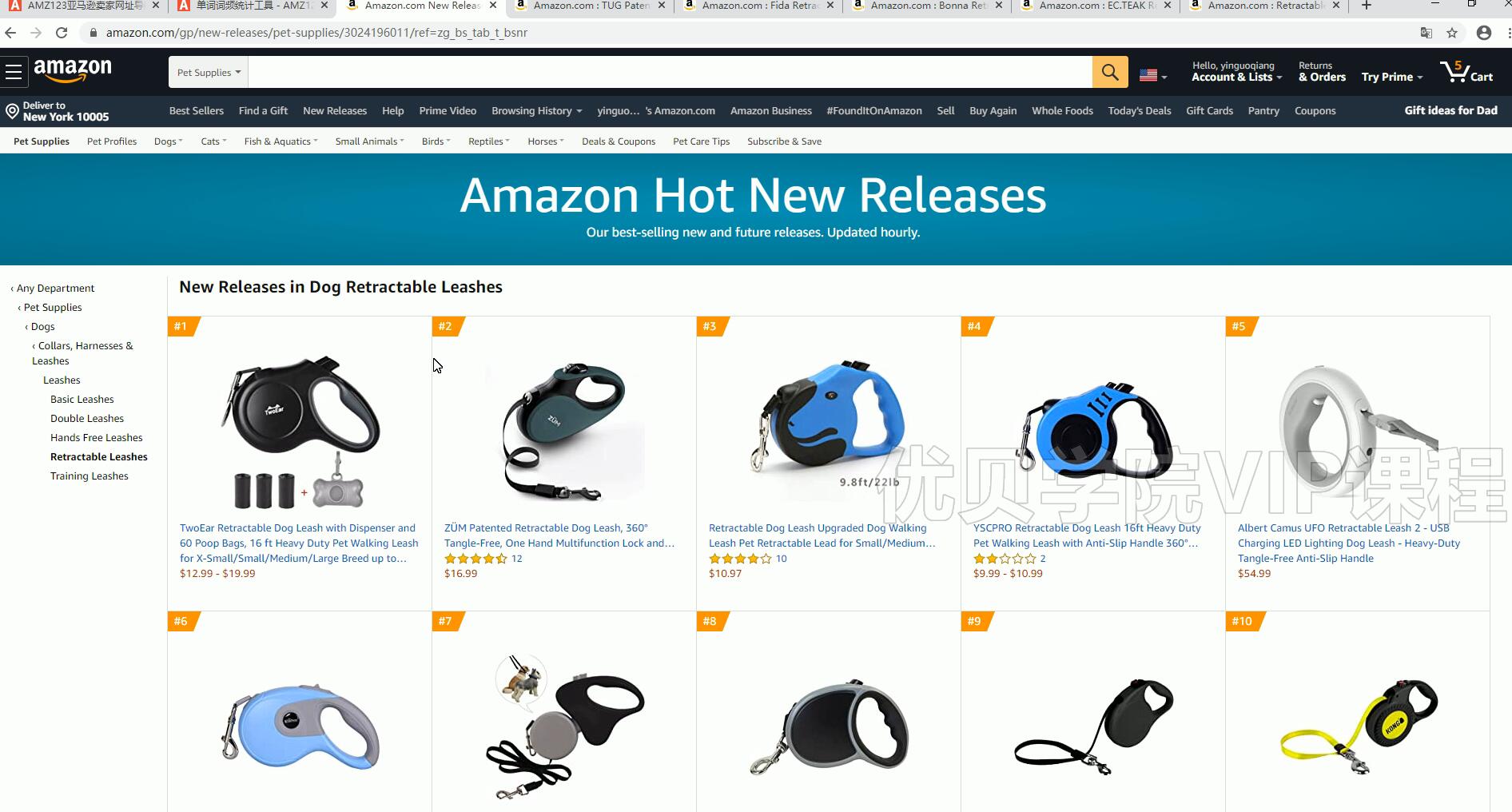1512x812 pixels.
Task: Expand the Dogs category menu
Action: pos(169,141)
